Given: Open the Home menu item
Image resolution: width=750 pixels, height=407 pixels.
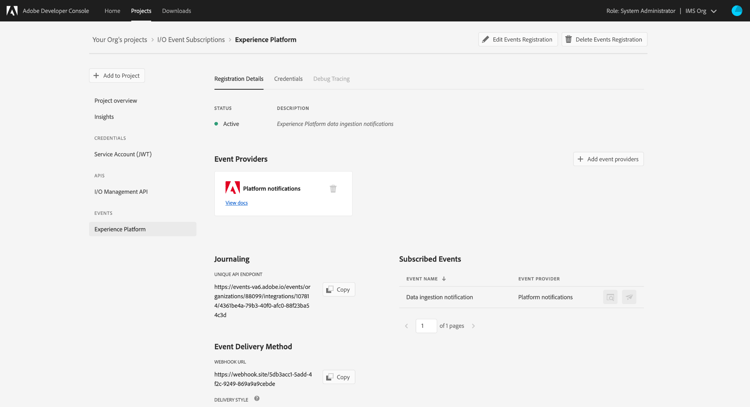Looking at the screenshot, I should click(112, 11).
